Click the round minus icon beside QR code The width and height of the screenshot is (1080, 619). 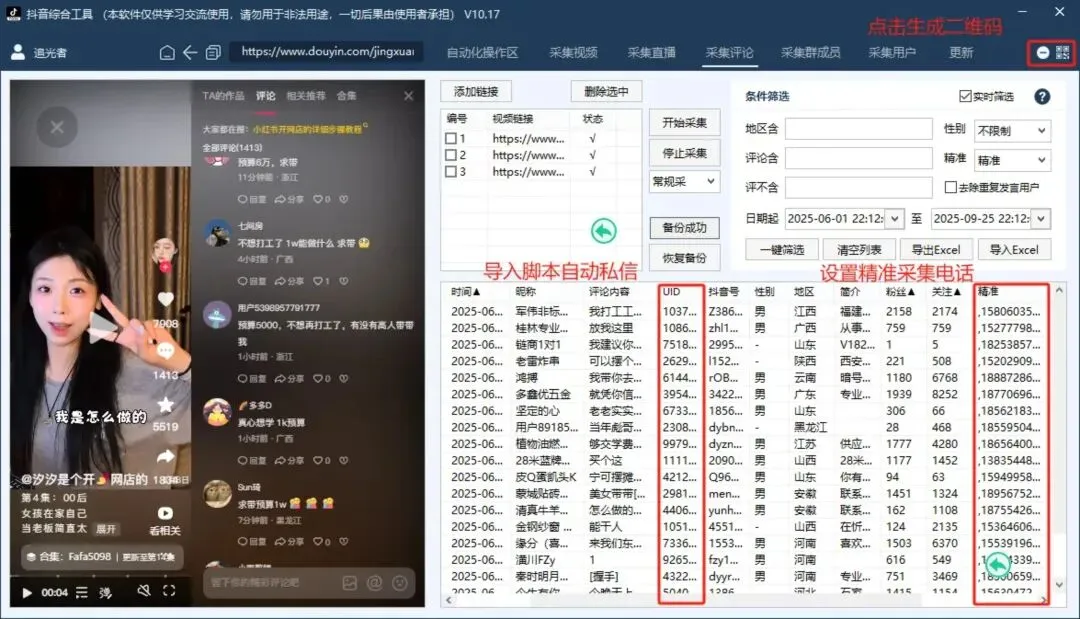(1043, 53)
